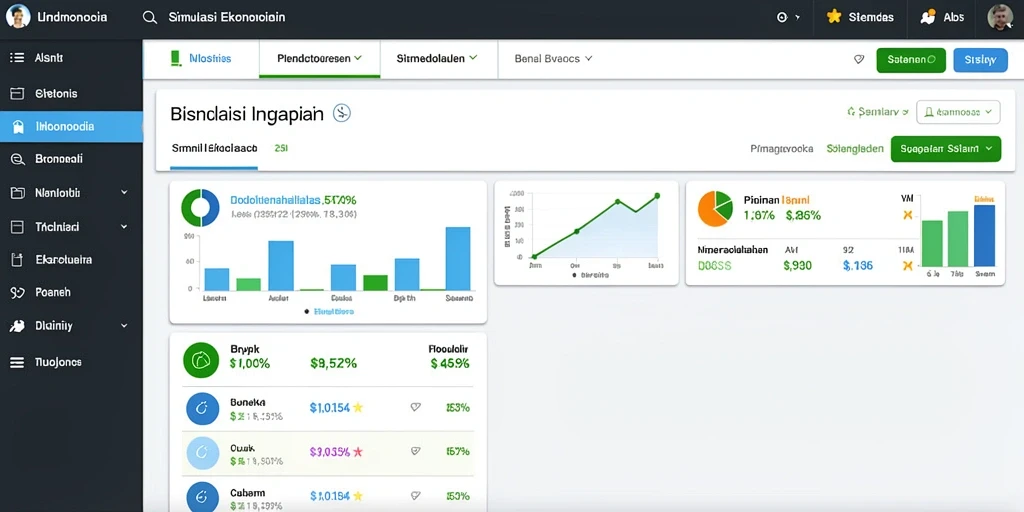
Task: Click the tallest blue bar in bar chart
Action: 458,259
